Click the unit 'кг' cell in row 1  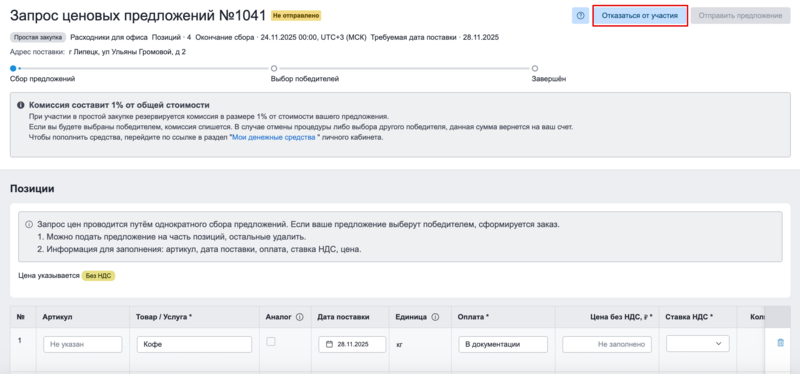(399, 345)
